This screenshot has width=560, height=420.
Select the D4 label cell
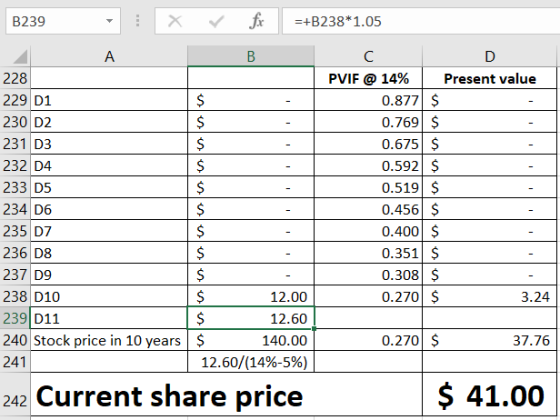tap(109, 165)
